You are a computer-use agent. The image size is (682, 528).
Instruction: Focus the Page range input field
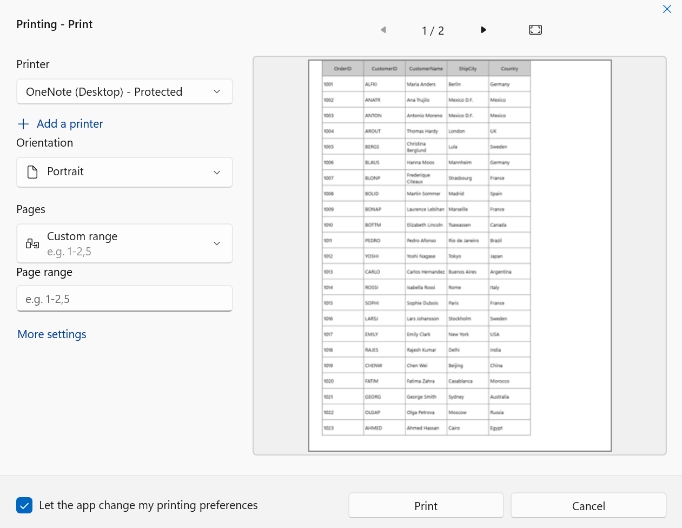click(124, 299)
